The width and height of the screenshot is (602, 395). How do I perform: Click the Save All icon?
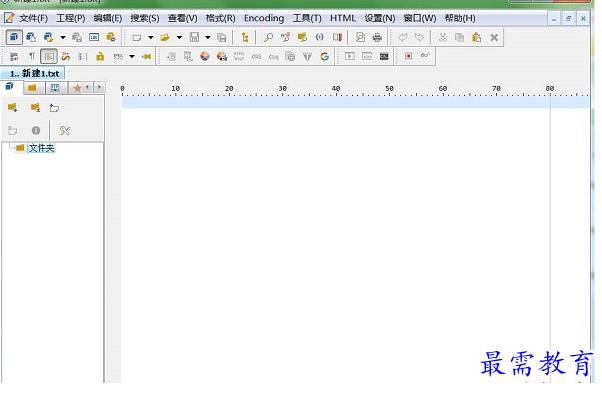point(222,38)
